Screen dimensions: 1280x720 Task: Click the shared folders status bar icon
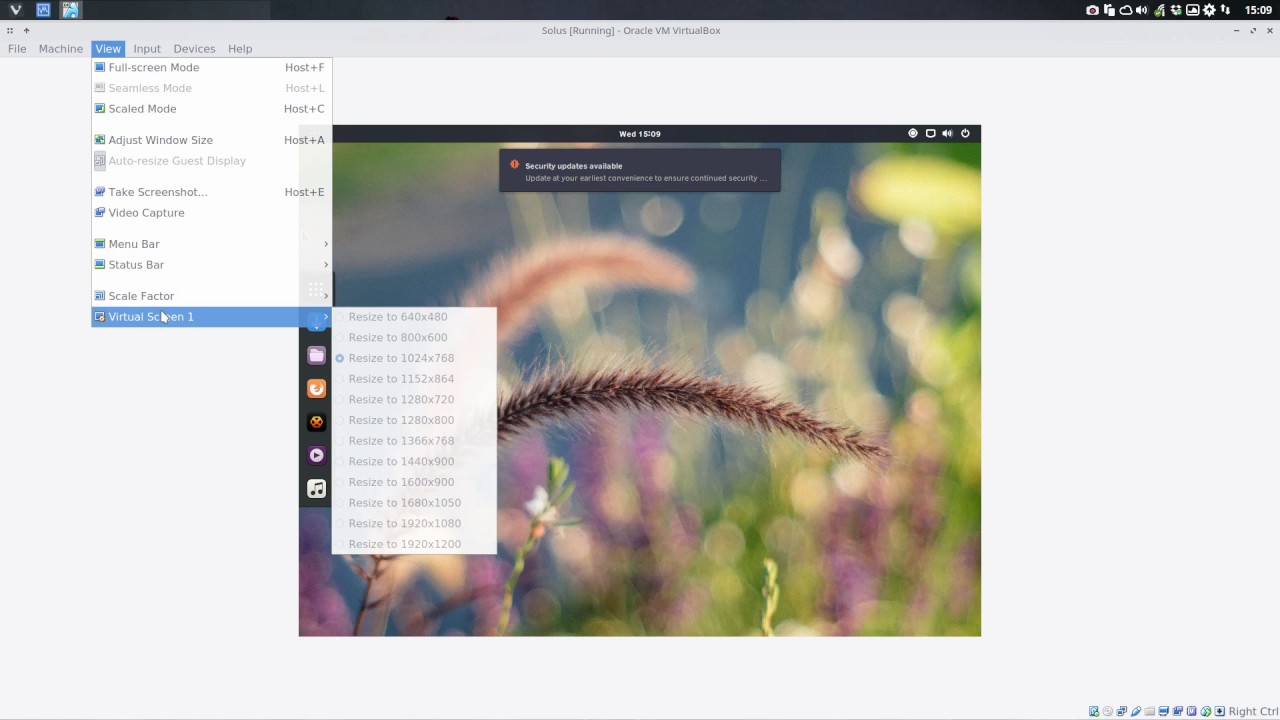pyautogui.click(x=1149, y=711)
